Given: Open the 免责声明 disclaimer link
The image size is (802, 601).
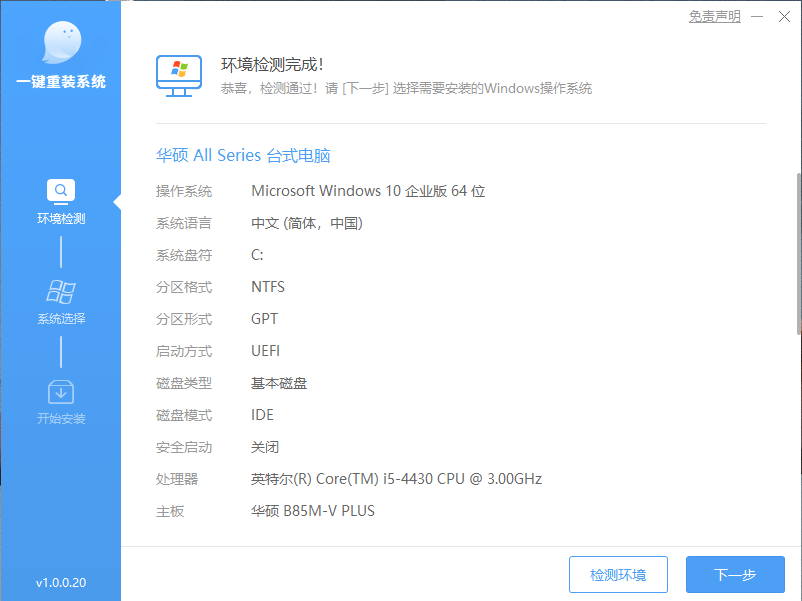Looking at the screenshot, I should (x=714, y=16).
